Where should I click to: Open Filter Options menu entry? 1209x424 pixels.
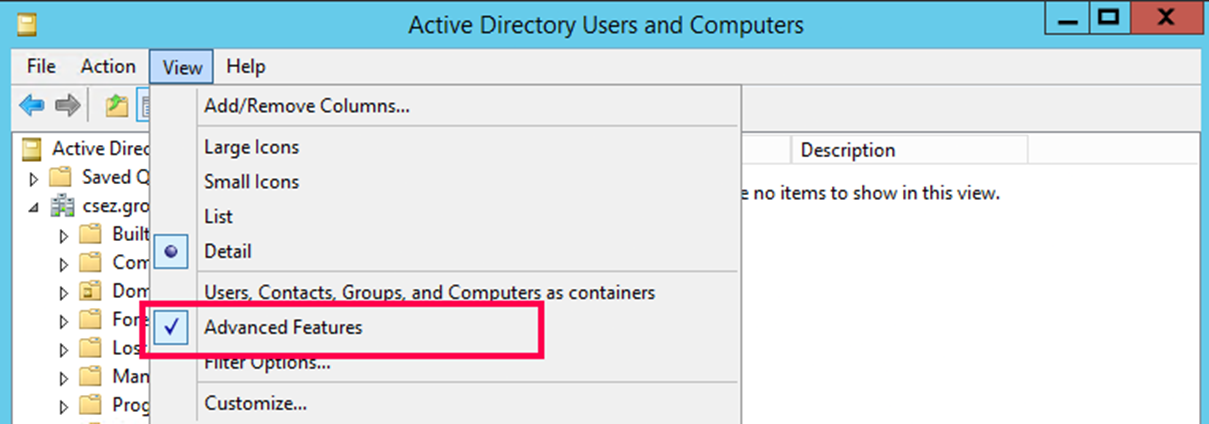[267, 363]
